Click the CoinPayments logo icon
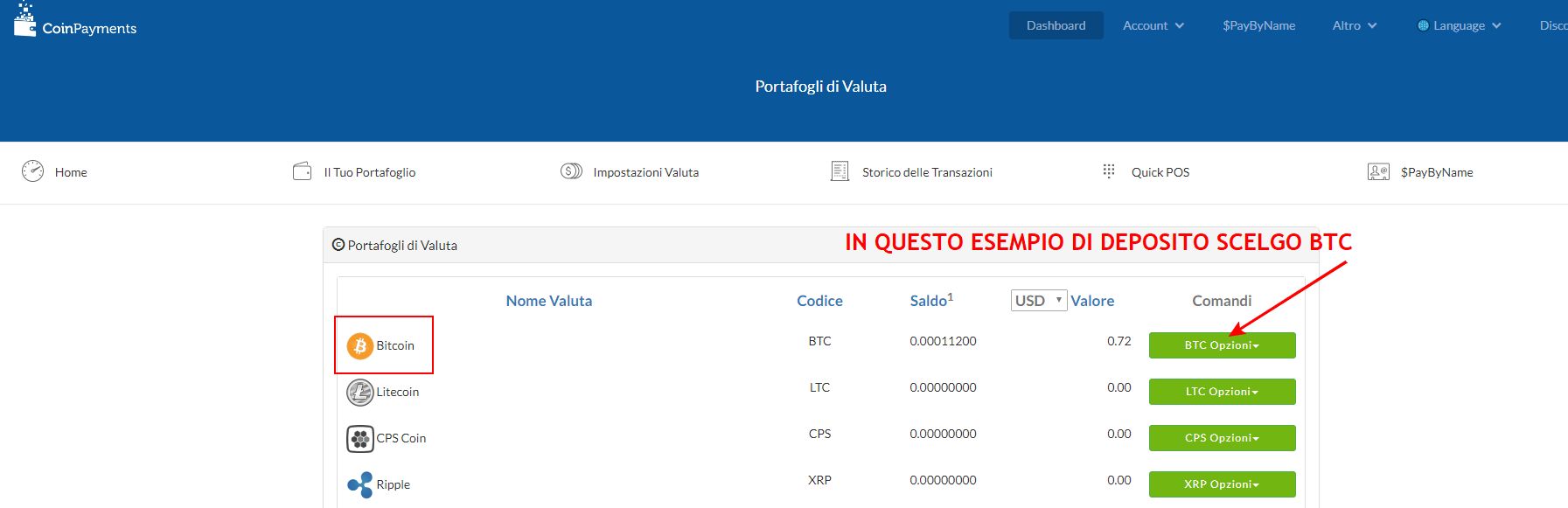Viewport: 1568px width, 508px height. coord(24,21)
